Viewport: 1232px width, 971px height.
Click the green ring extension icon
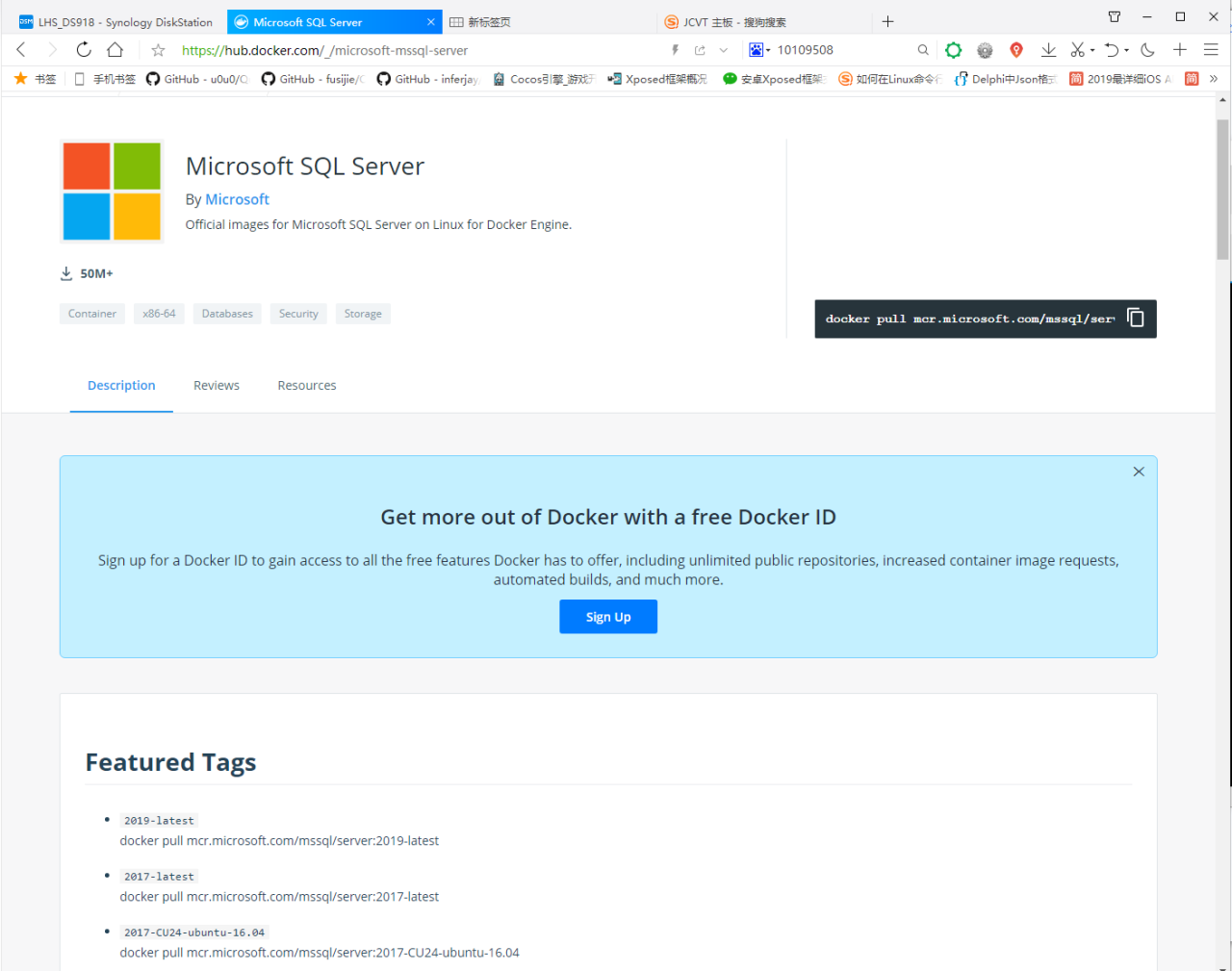pos(954,50)
